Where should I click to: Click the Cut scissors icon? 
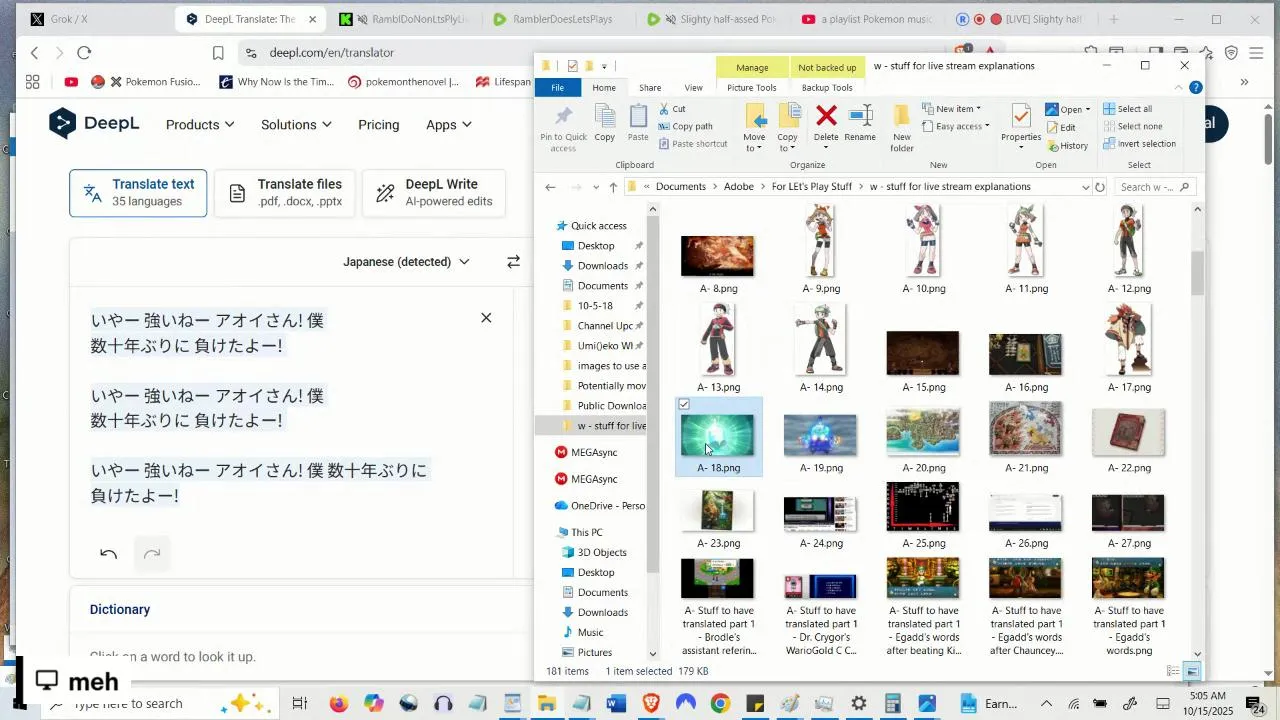point(664,109)
